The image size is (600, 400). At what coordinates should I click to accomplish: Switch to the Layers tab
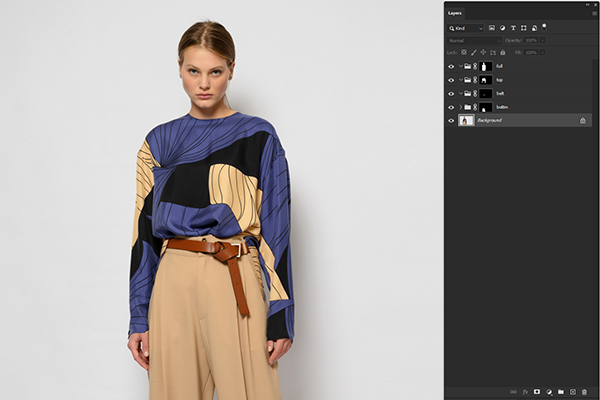tap(455, 13)
